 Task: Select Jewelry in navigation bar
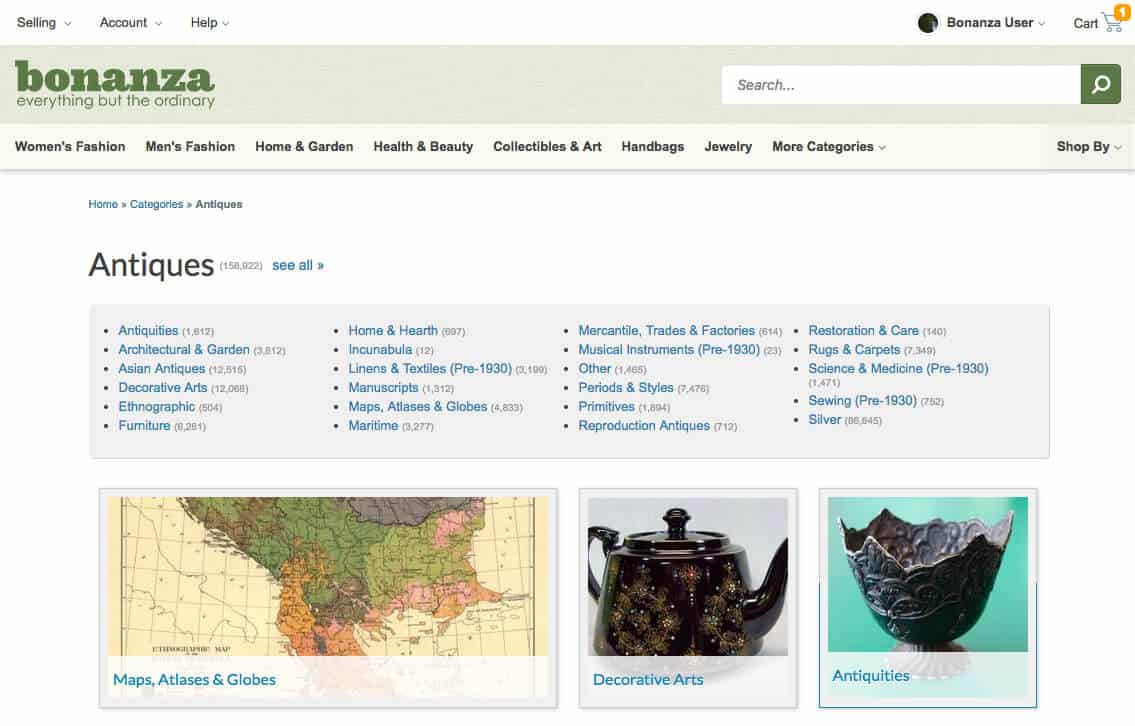tap(728, 146)
